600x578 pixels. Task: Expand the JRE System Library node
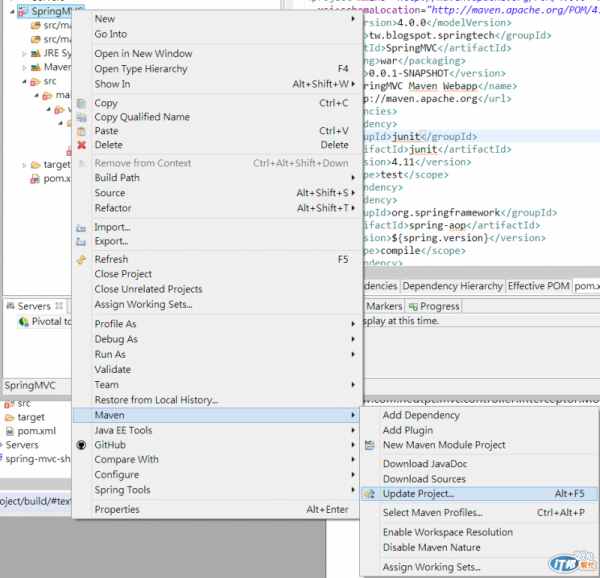[x=24, y=54]
